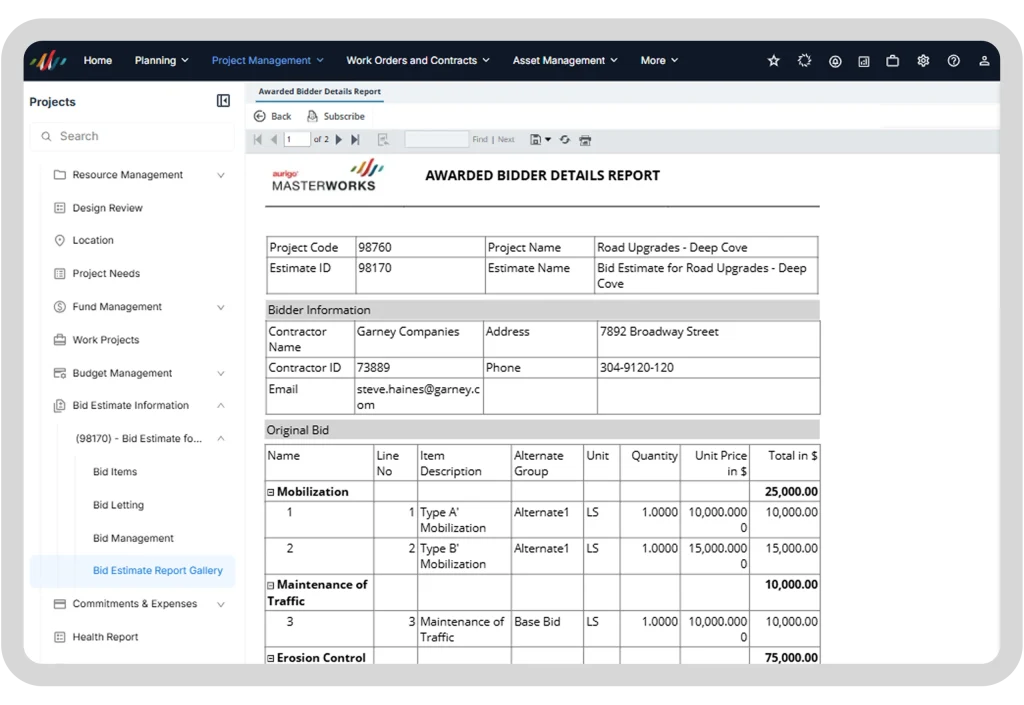Refresh the report
Viewport: 1024px width, 705px height.
coord(564,140)
